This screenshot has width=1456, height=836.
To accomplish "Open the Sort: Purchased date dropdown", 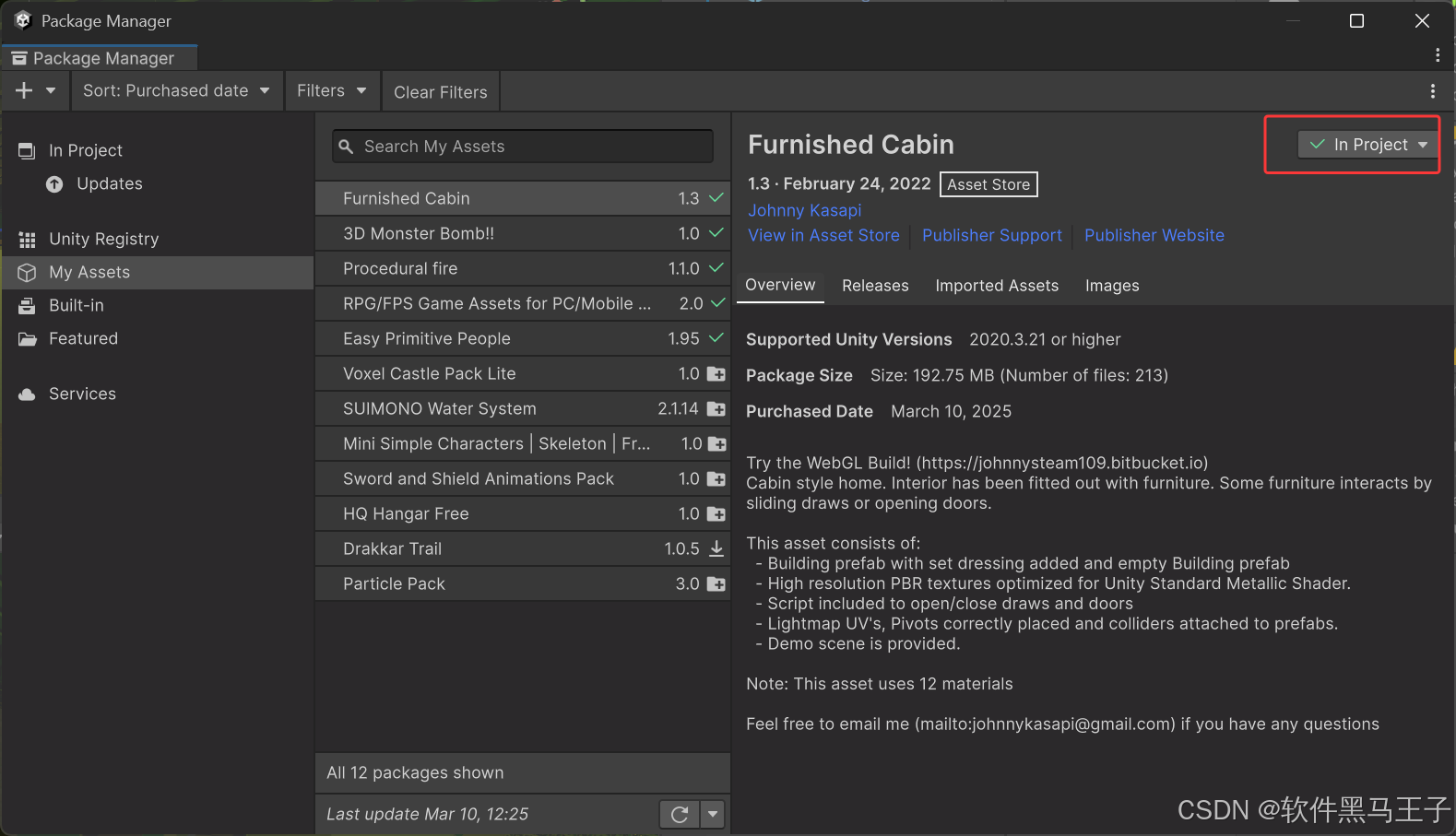I will [176, 90].
